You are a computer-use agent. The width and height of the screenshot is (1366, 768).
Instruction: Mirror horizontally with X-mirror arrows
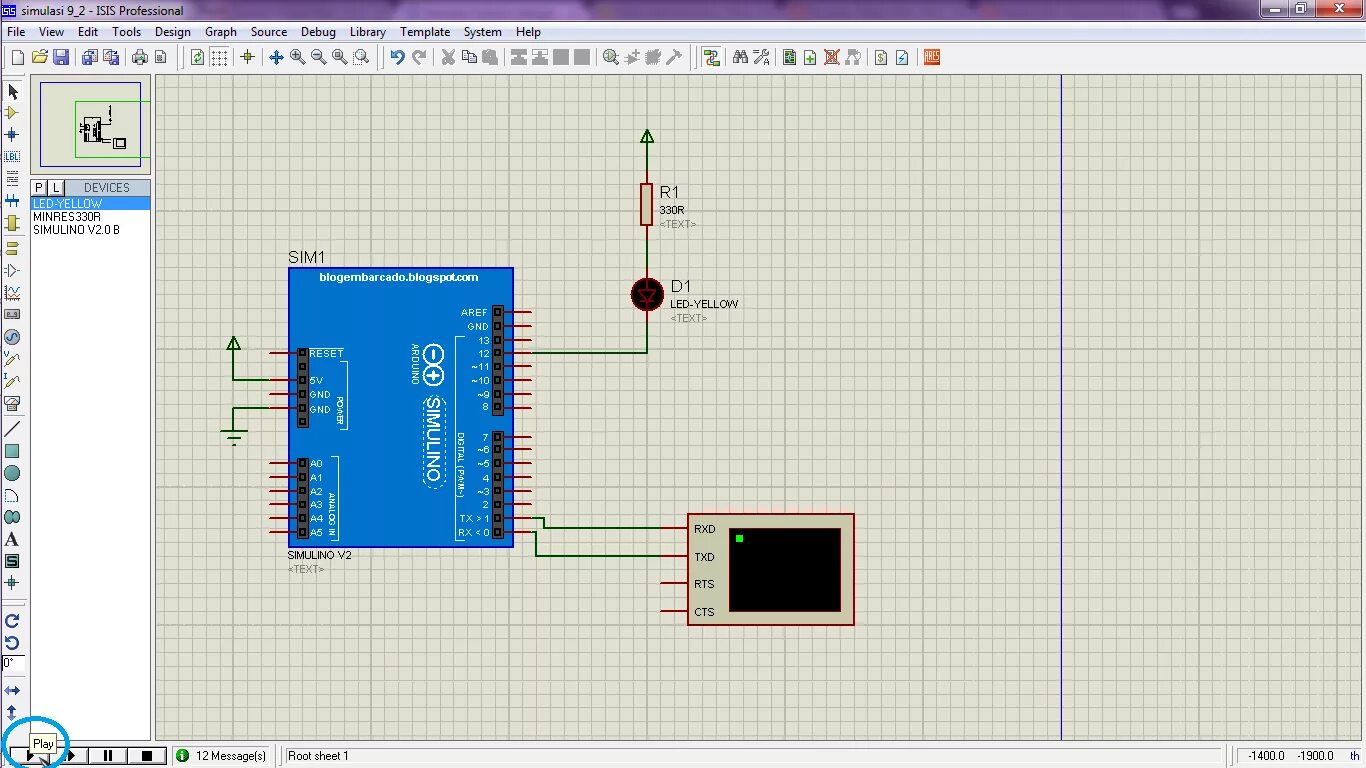pos(13,690)
